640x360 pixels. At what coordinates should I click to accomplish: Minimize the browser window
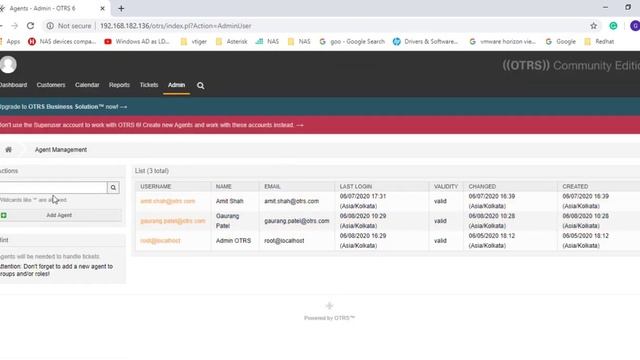pos(605,8)
